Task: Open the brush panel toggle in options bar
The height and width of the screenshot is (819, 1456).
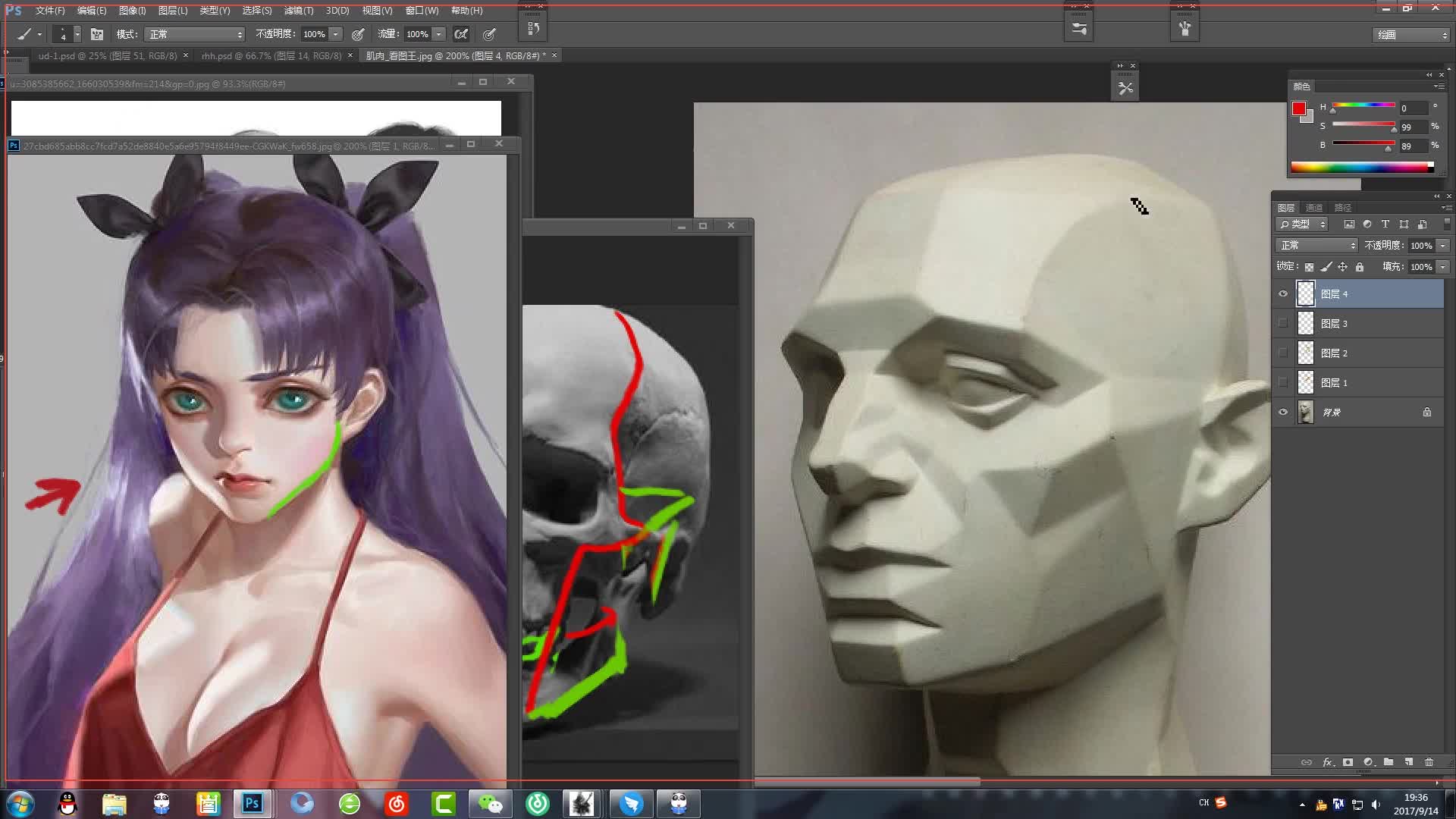Action: [x=97, y=34]
